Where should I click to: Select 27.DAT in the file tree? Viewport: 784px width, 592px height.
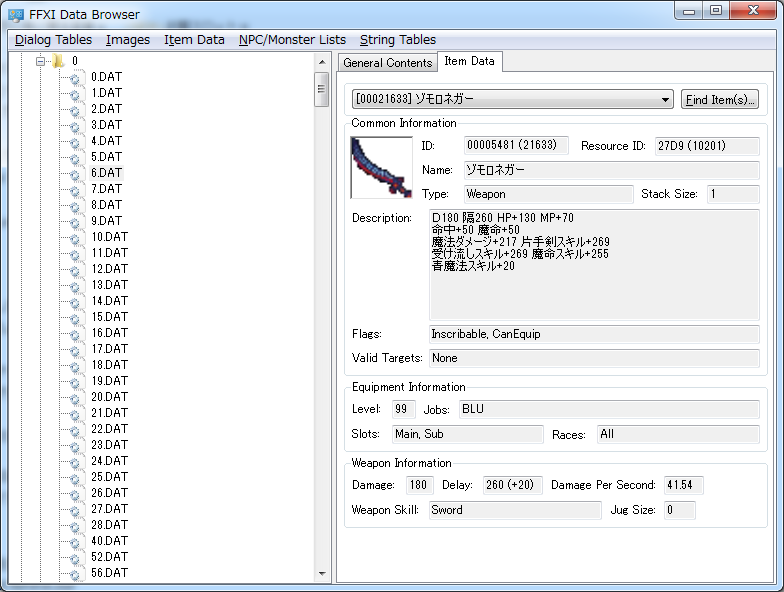pos(109,508)
